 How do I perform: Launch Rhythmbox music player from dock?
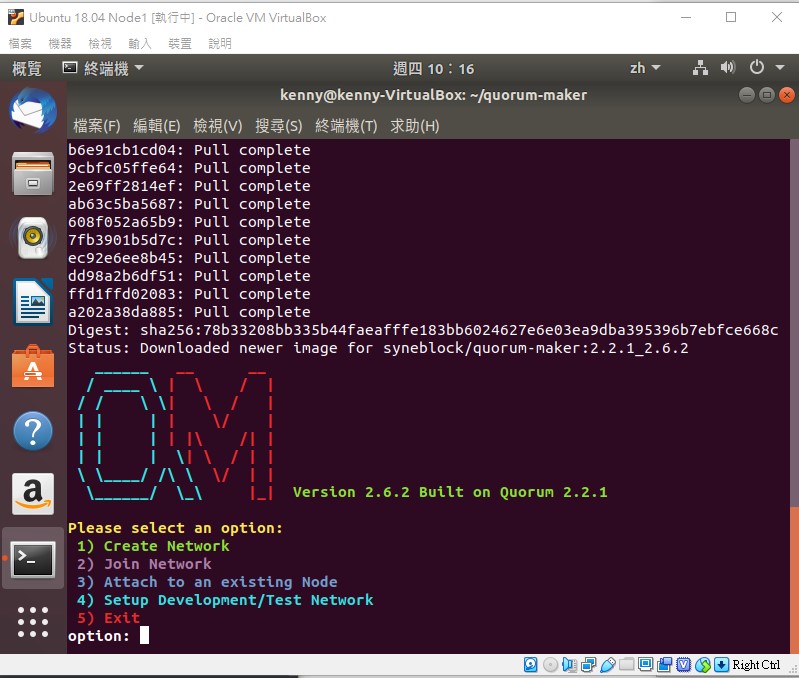pyautogui.click(x=33, y=238)
